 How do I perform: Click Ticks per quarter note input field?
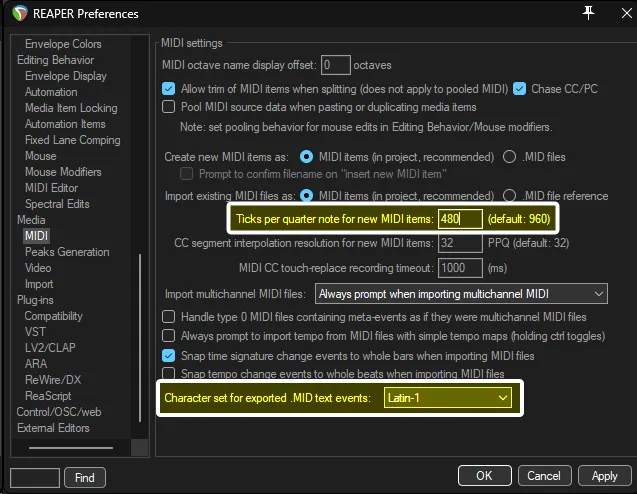click(460, 219)
